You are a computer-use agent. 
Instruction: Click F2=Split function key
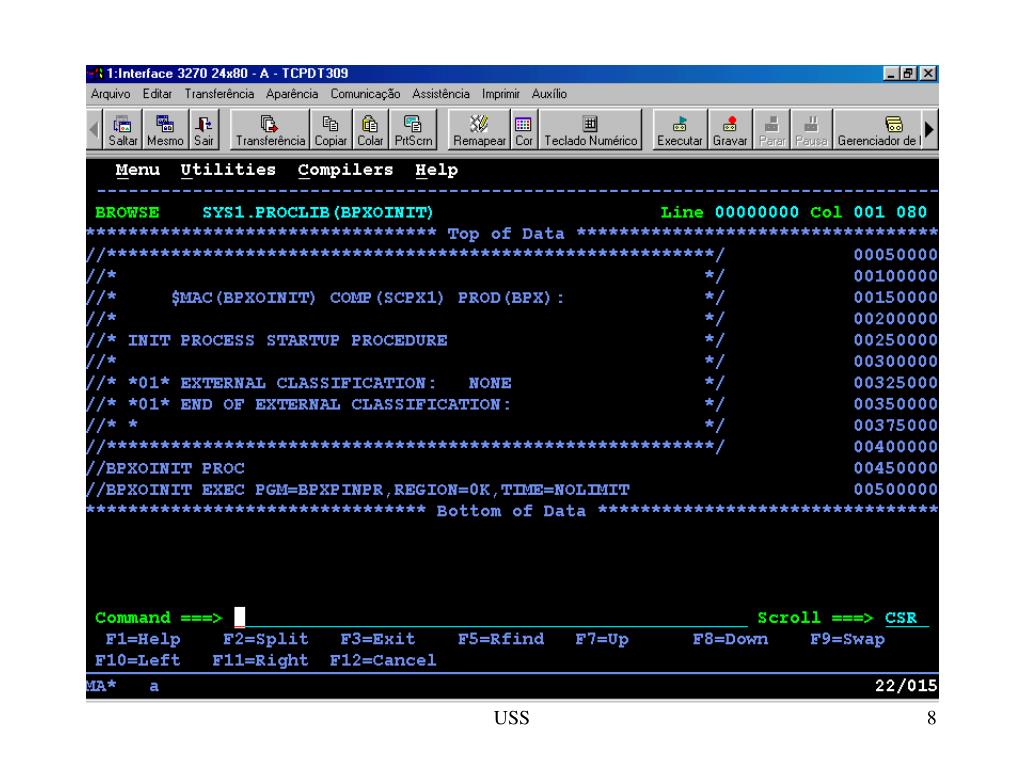click(265, 639)
